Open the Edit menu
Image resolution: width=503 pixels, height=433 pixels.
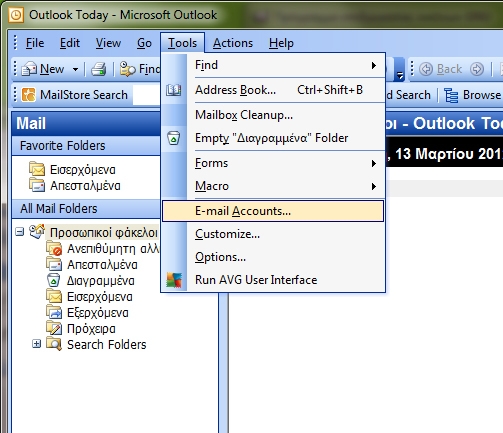point(70,43)
